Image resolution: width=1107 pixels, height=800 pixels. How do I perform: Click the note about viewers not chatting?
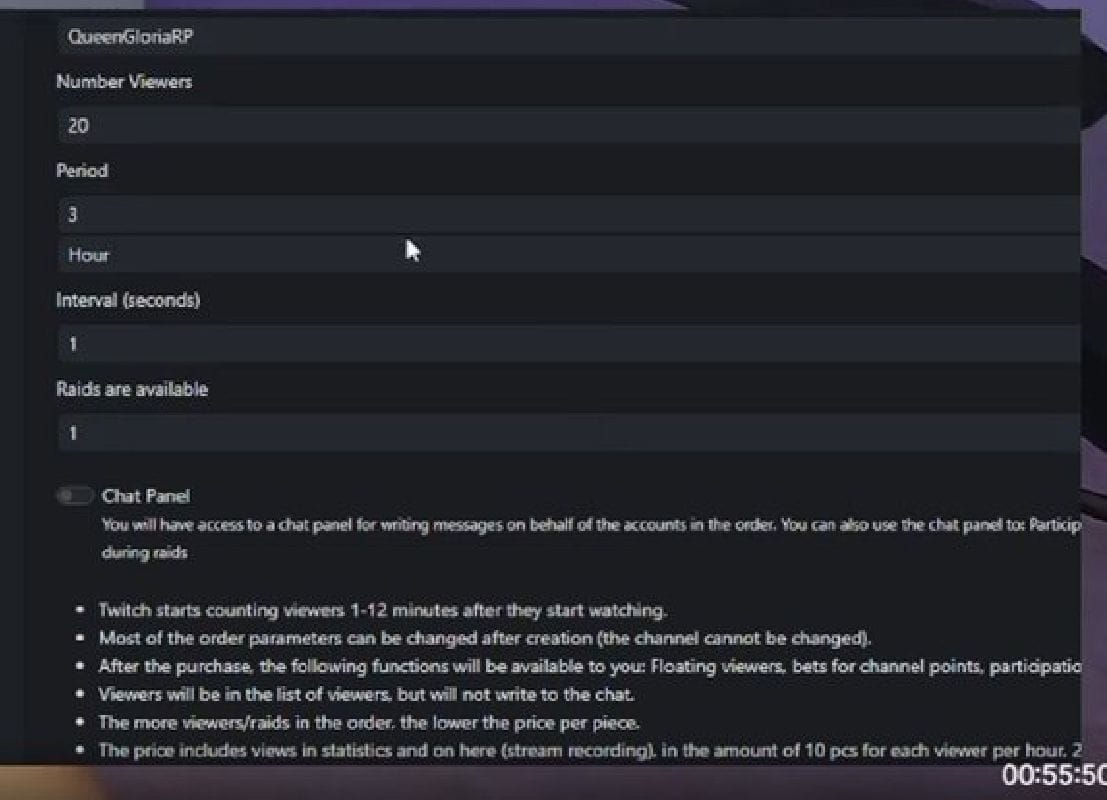tap(366, 694)
